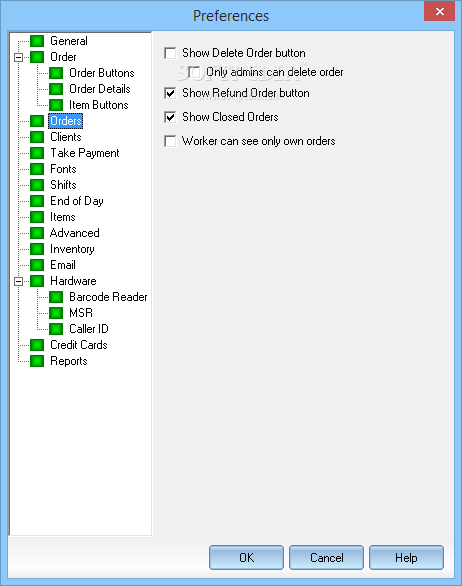Confirm preferences with OK button
Image resolution: width=462 pixels, height=586 pixels.
coord(246,558)
